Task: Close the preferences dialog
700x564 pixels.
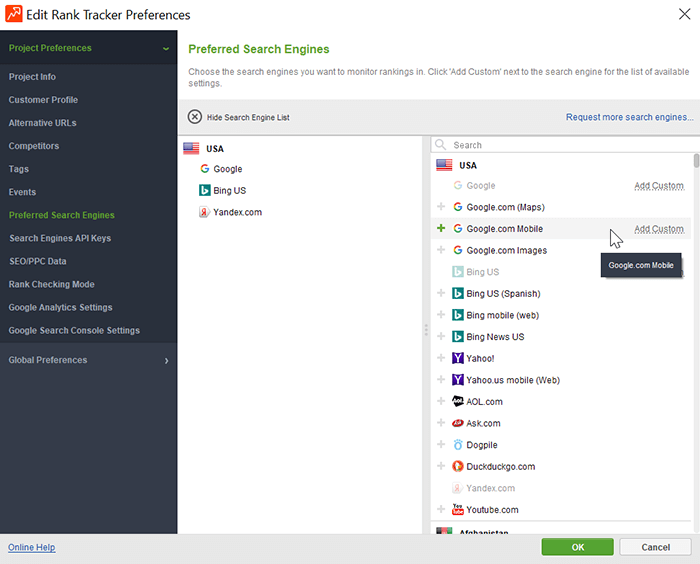Action: coord(684,14)
